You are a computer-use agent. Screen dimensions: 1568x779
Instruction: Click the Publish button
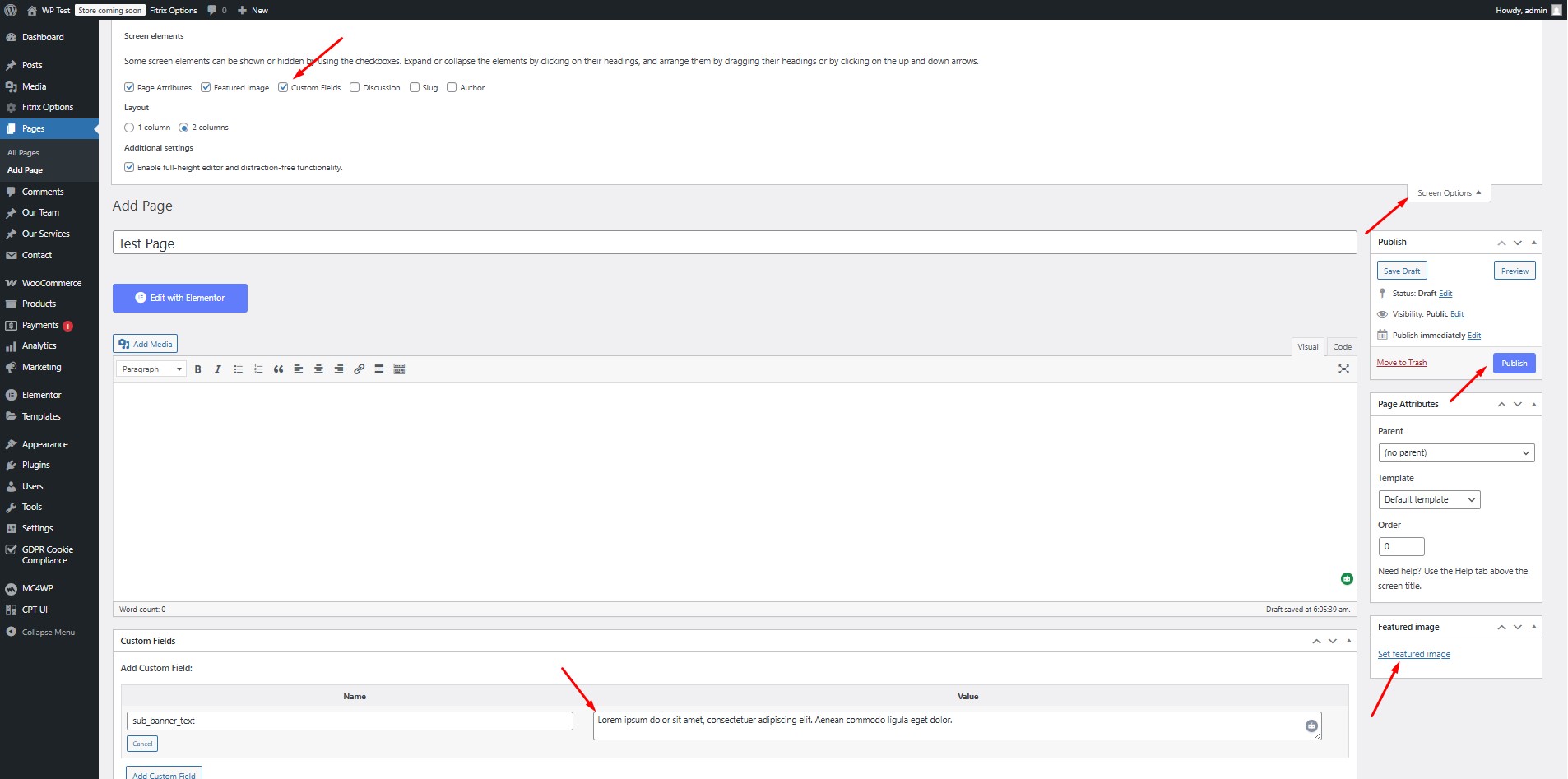[x=1514, y=364]
